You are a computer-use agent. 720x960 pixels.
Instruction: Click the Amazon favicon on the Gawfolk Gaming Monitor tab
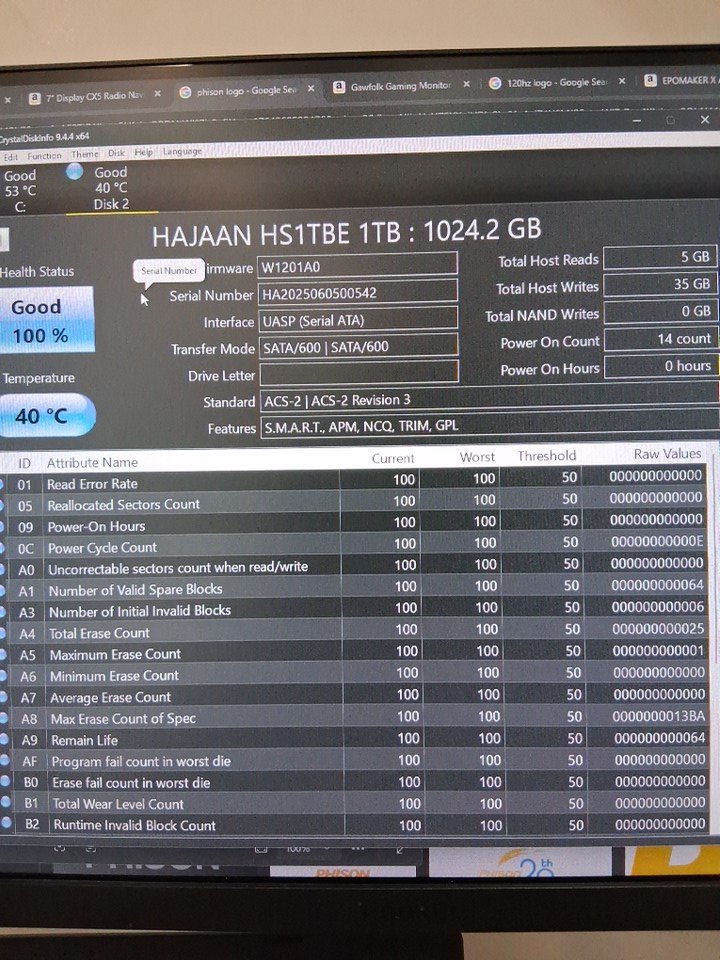tap(339, 87)
